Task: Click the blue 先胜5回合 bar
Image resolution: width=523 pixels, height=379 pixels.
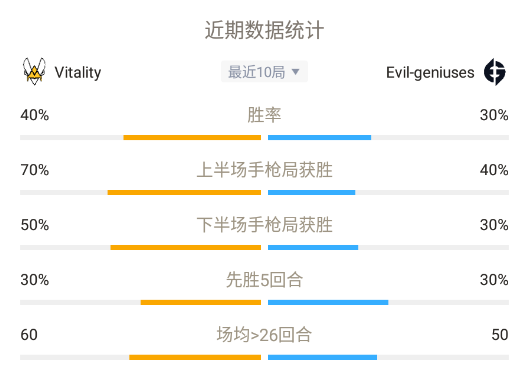Action: pyautogui.click(x=328, y=303)
